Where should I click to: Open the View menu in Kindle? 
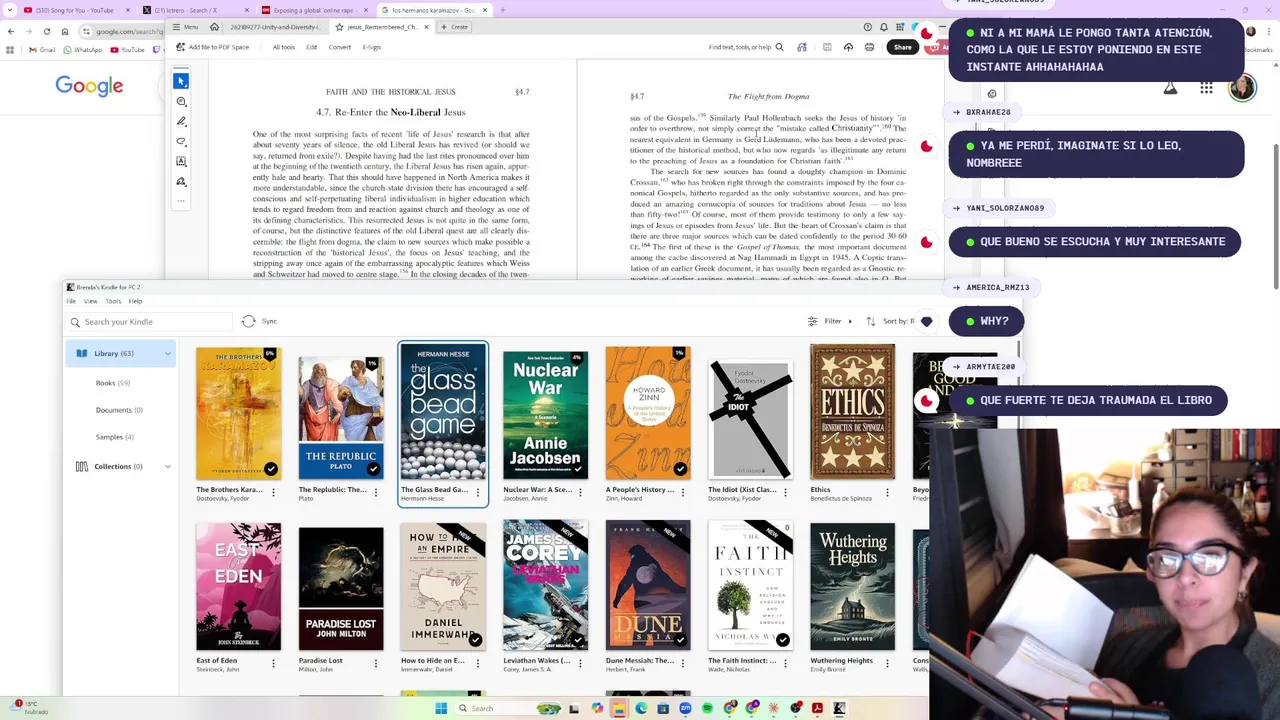point(90,301)
